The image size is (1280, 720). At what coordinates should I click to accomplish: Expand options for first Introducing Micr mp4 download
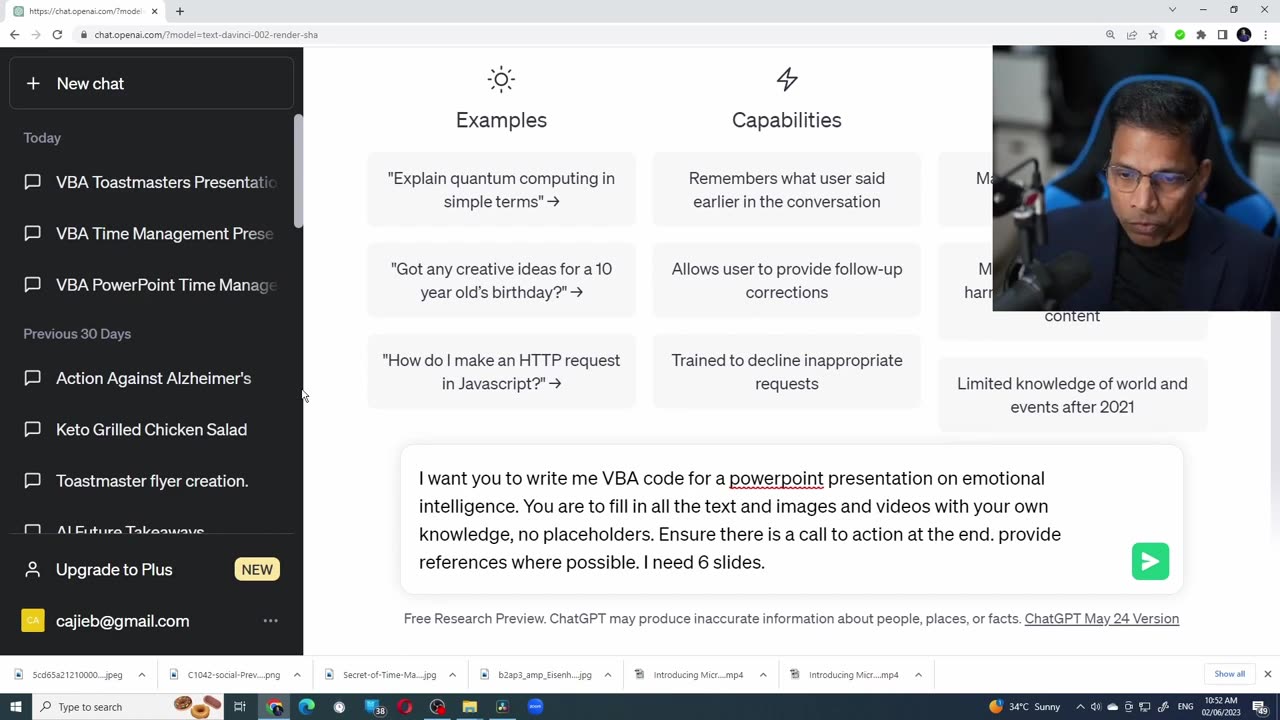point(763,675)
